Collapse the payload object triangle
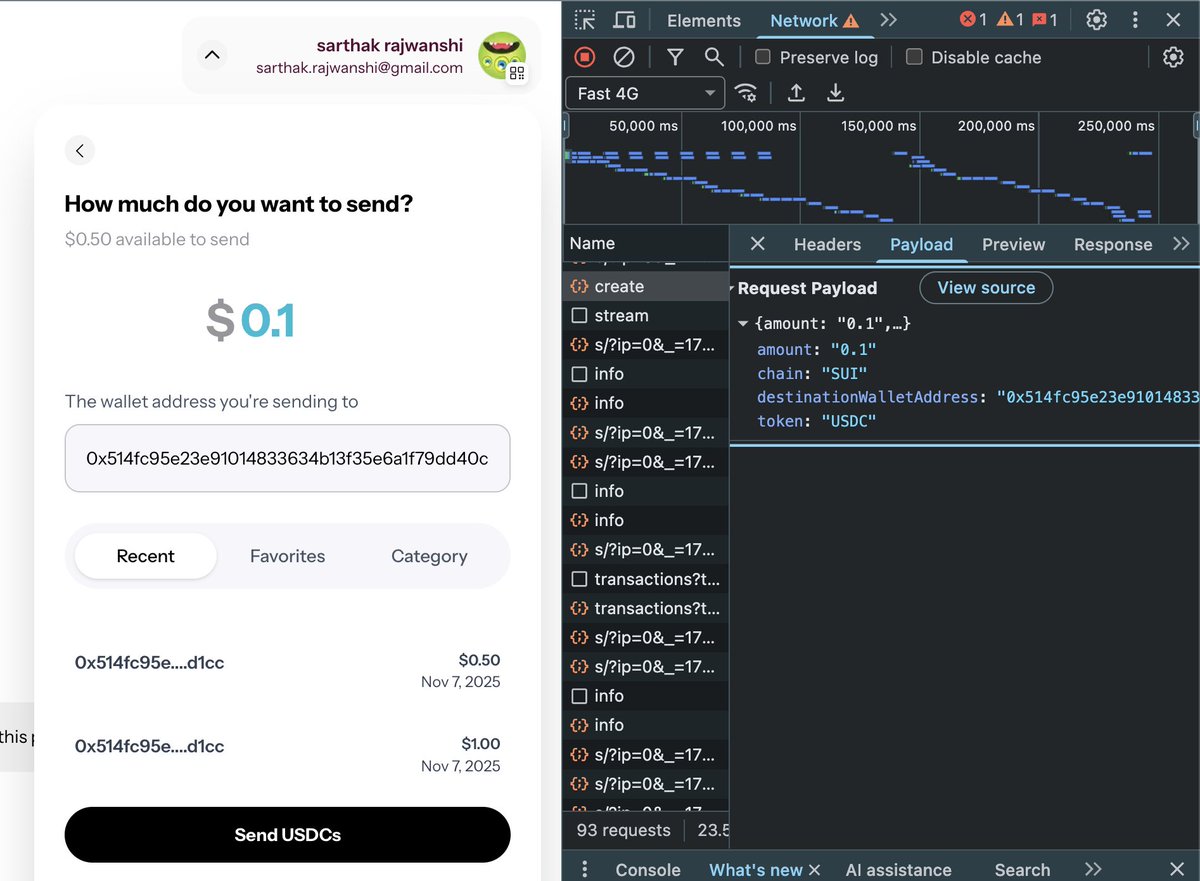This screenshot has height=881, width=1200. [x=743, y=324]
